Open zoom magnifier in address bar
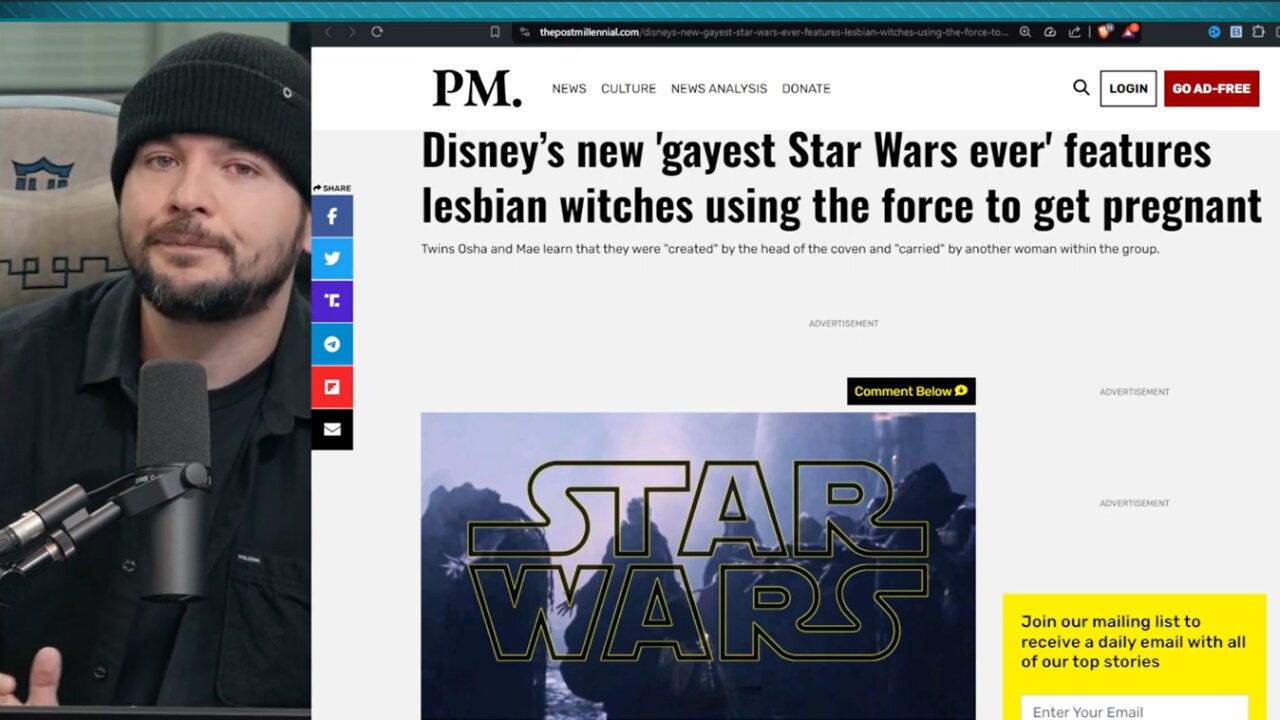 pyautogui.click(x=1025, y=32)
